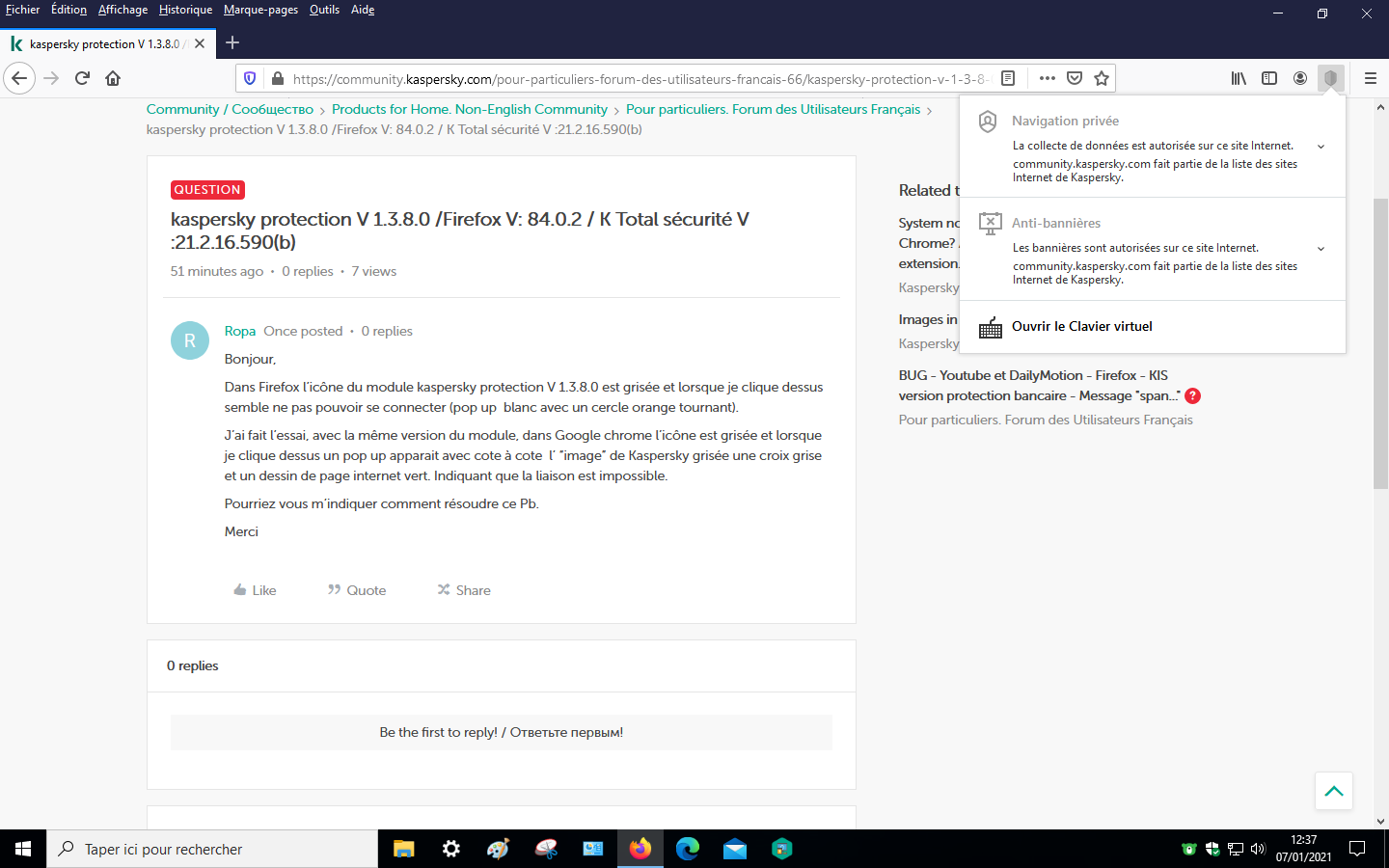
Task: Click the red QUESTION badge
Action: click(207, 190)
